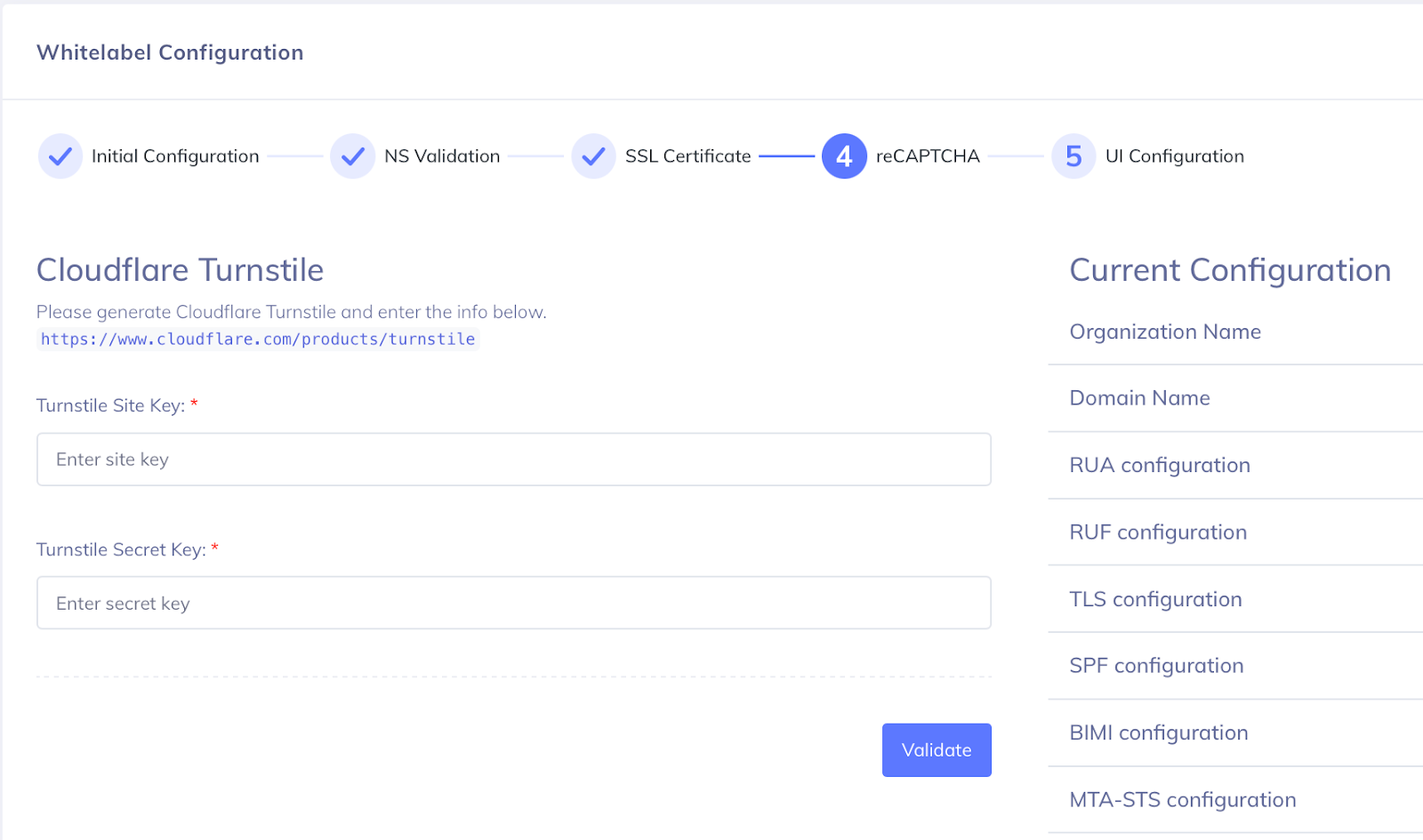Image resolution: width=1423 pixels, height=840 pixels.
Task: Click the Cloudflare Turnstile heading
Action: click(181, 270)
